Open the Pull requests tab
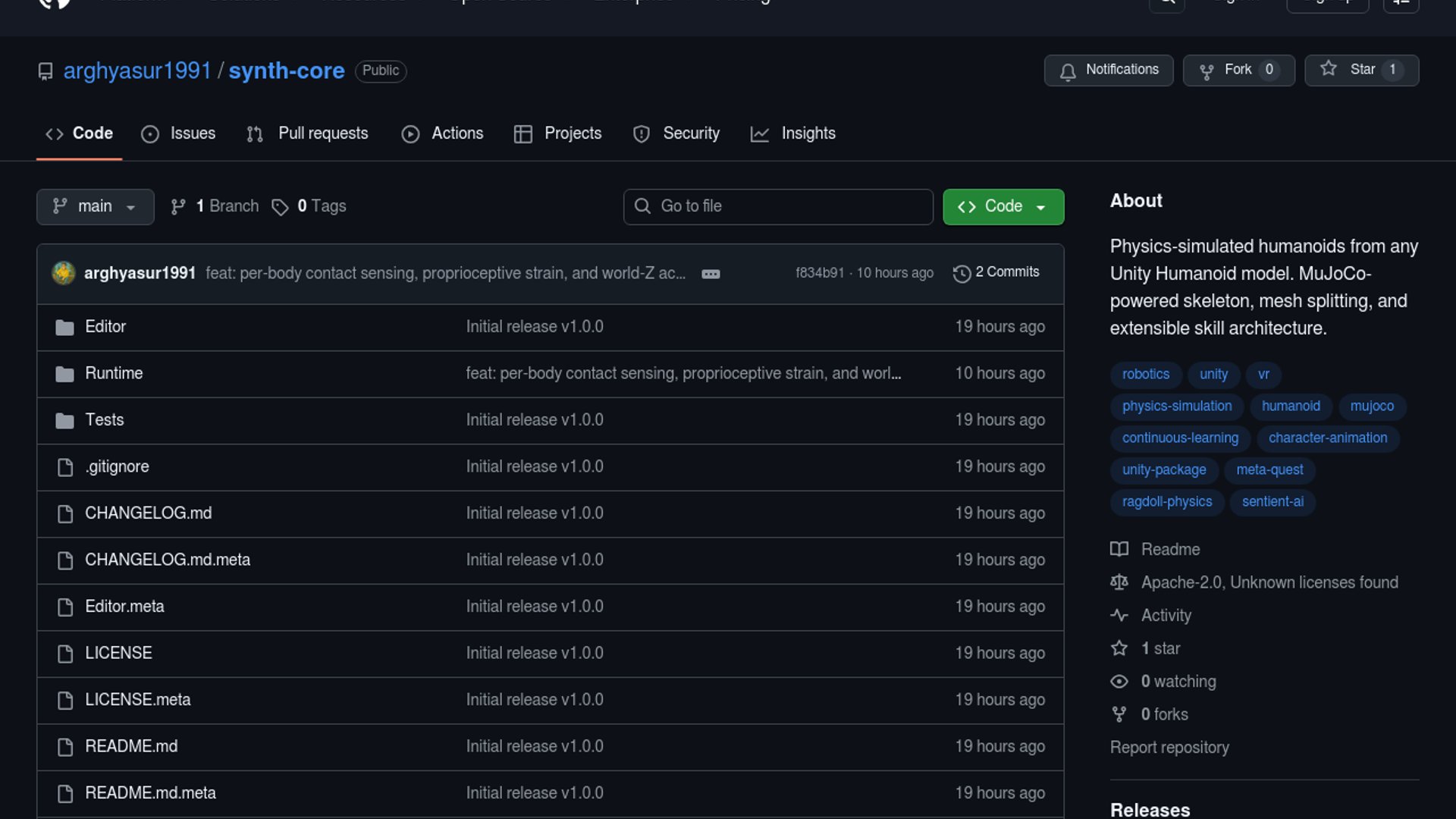Image resolution: width=1456 pixels, height=819 pixels. pyautogui.click(x=308, y=133)
